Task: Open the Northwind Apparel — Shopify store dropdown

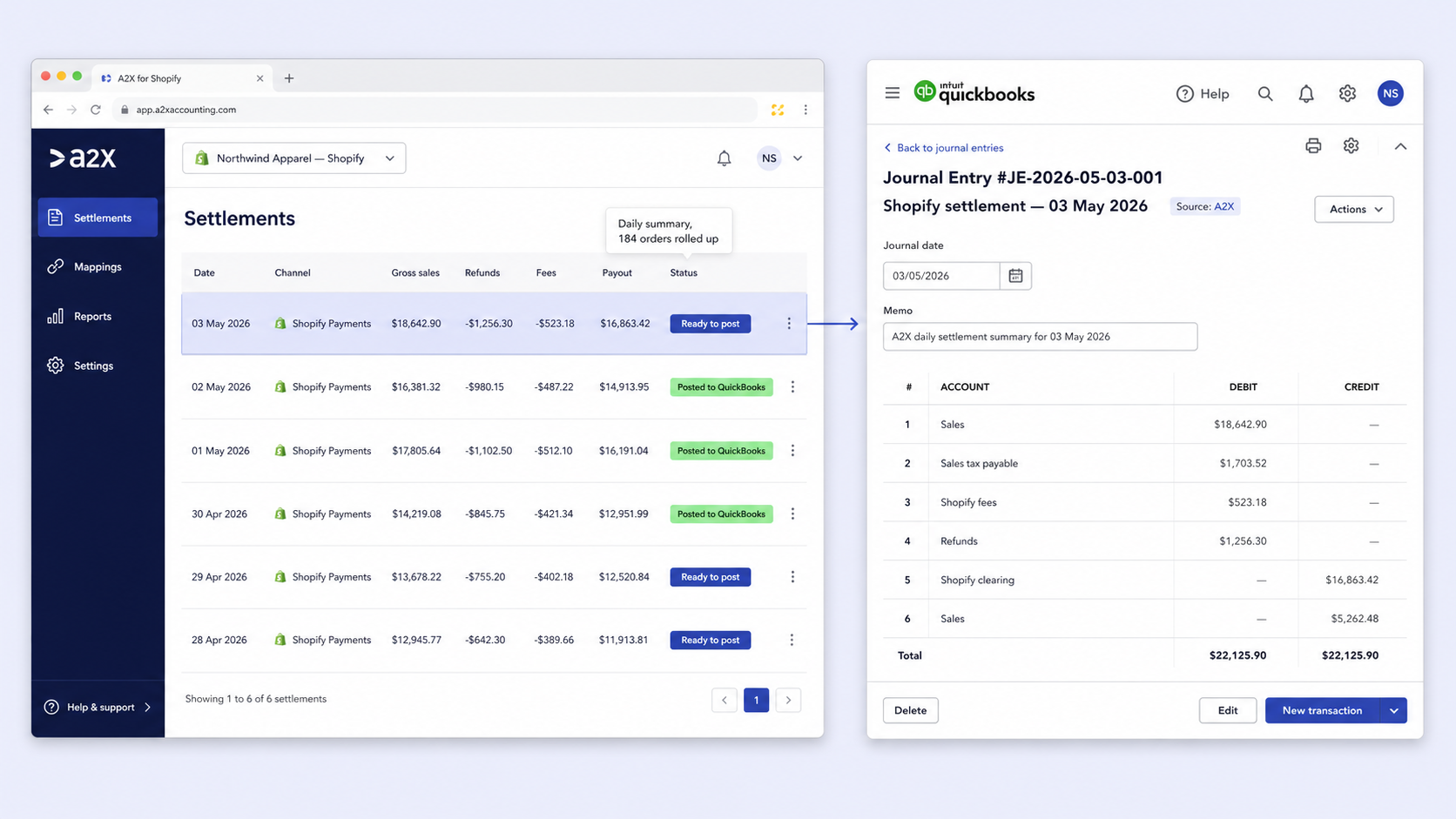Action: click(294, 158)
